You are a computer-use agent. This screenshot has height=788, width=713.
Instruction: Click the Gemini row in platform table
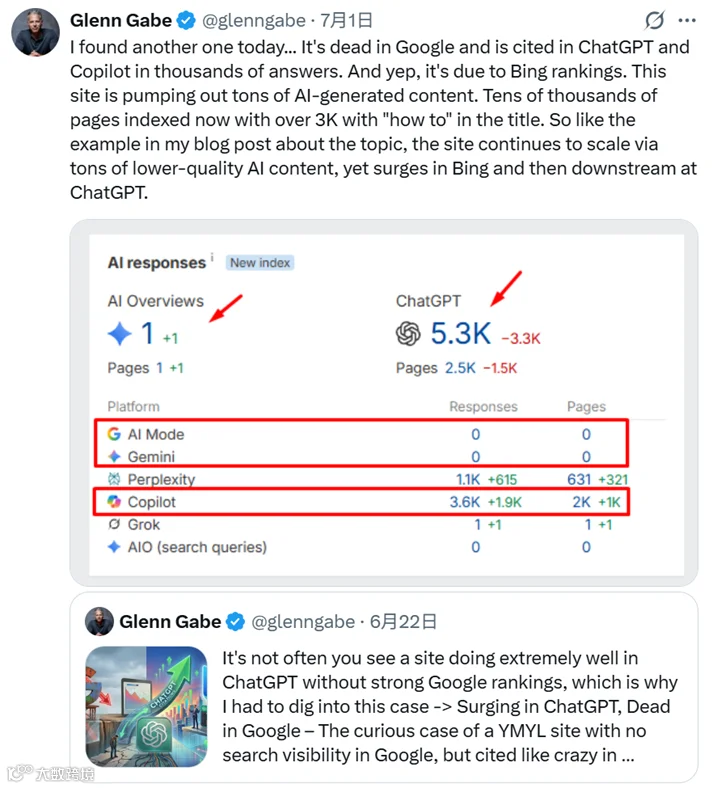362,456
